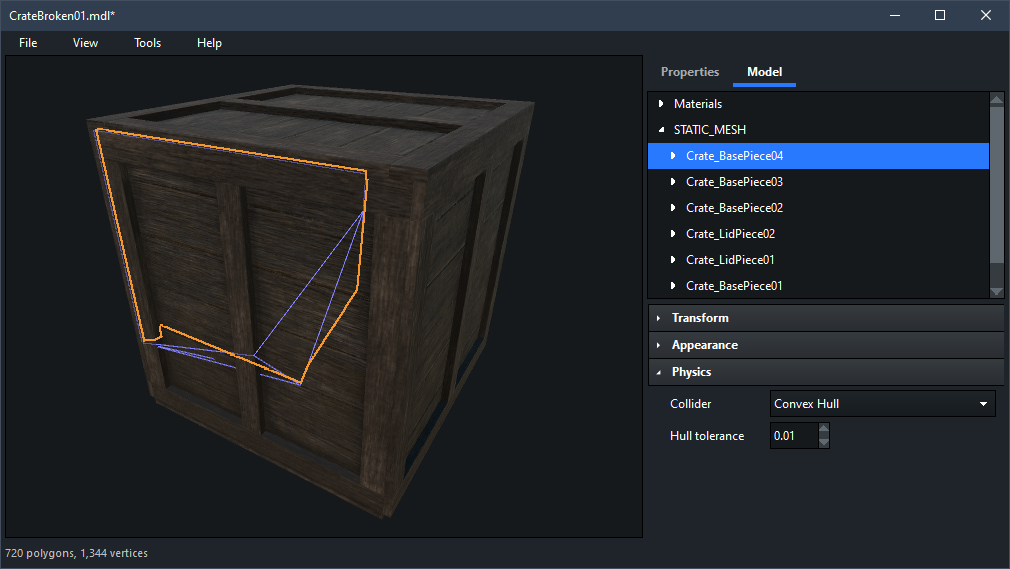Click model tree scrollbar down arrow

(x=996, y=291)
